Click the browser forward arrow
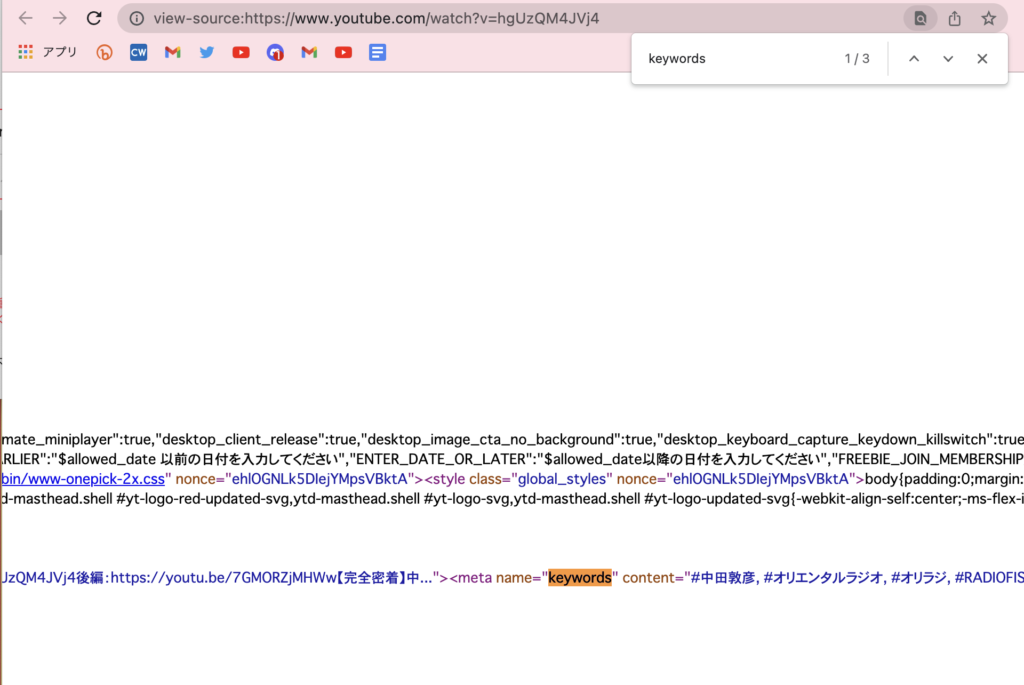 pyautogui.click(x=60, y=18)
